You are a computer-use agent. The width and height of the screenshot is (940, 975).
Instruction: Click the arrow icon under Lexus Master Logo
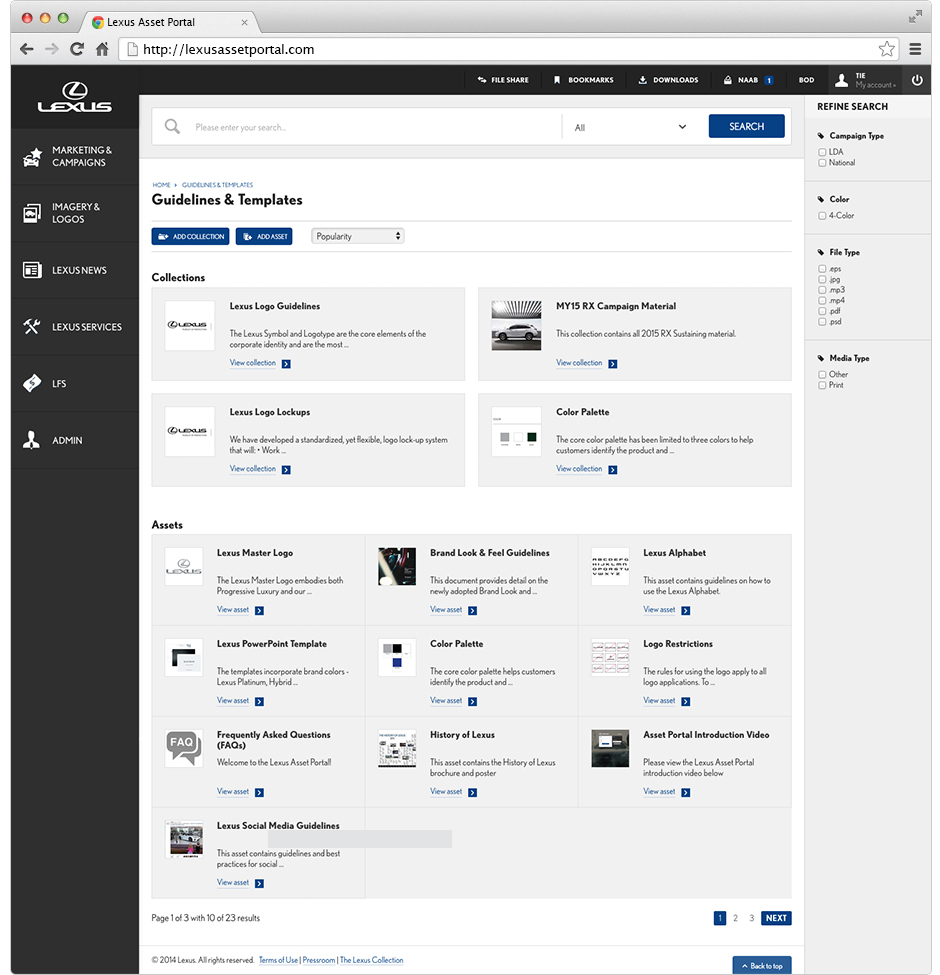pos(259,611)
